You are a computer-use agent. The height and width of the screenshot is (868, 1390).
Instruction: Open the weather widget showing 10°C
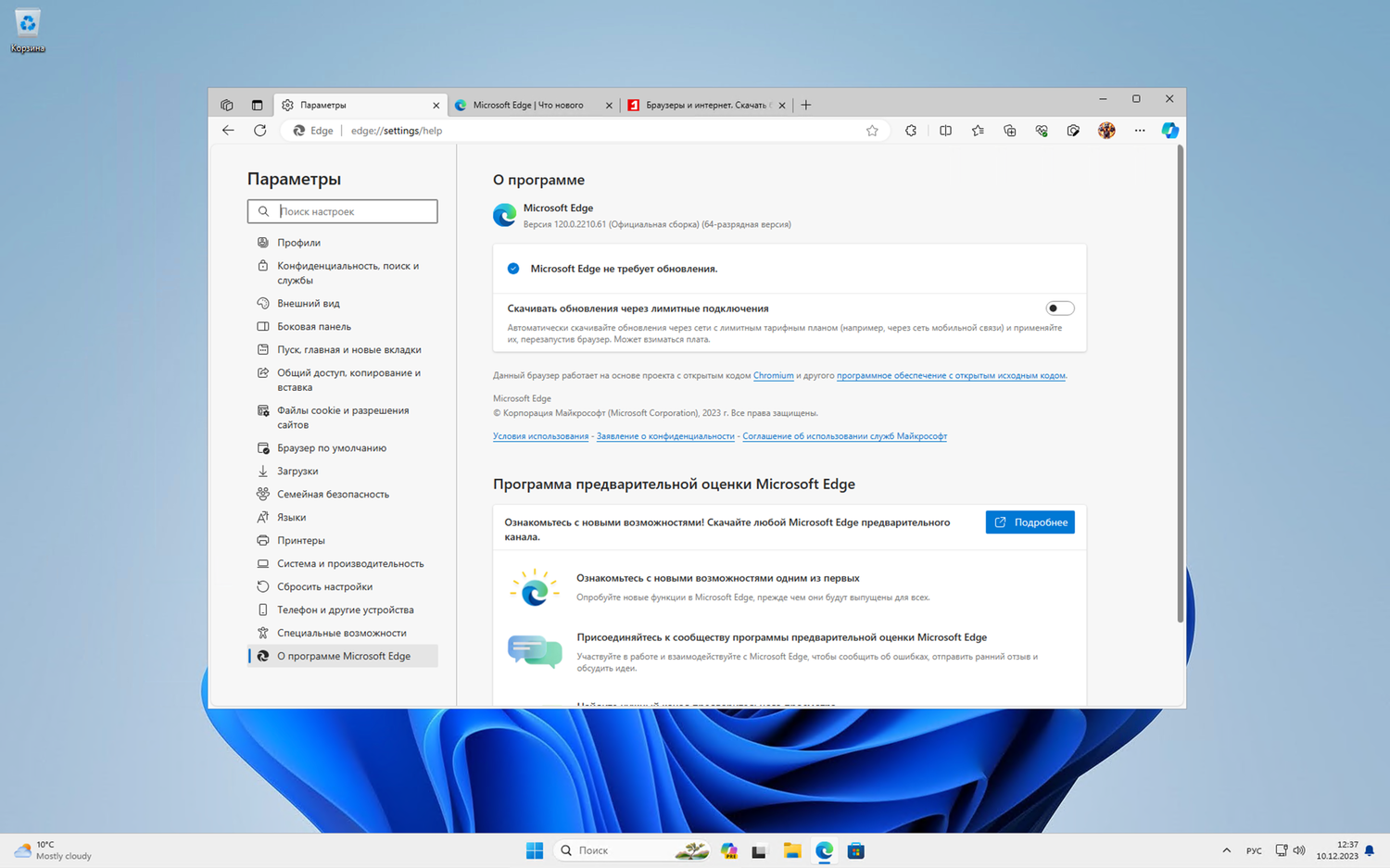tap(54, 850)
